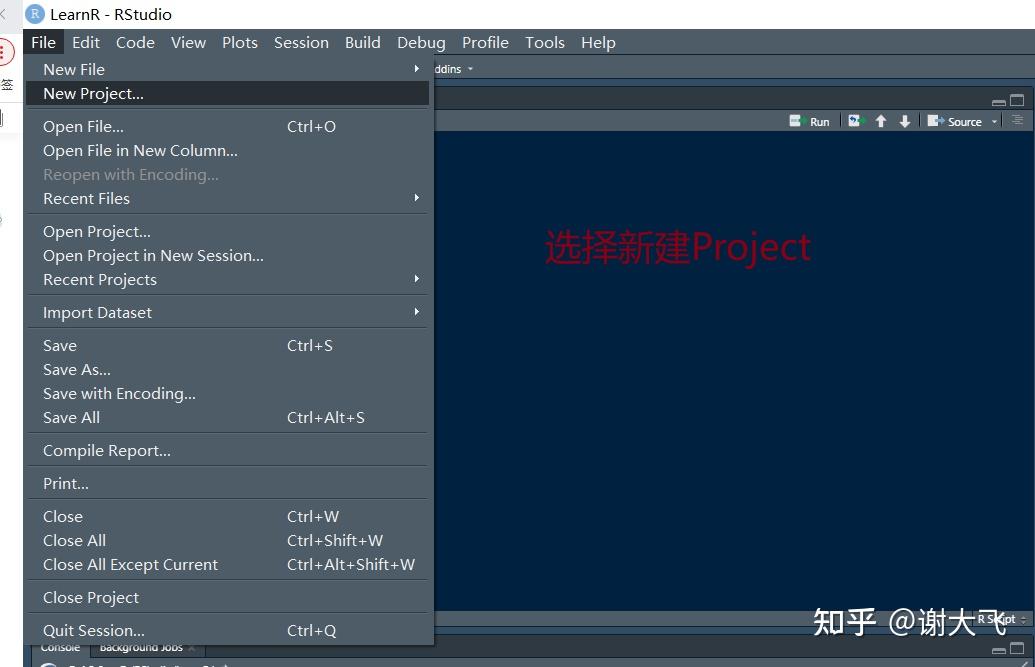Switch to the Background Jobs tab
Image resolution: width=1035 pixels, height=667 pixels.
coord(141,649)
